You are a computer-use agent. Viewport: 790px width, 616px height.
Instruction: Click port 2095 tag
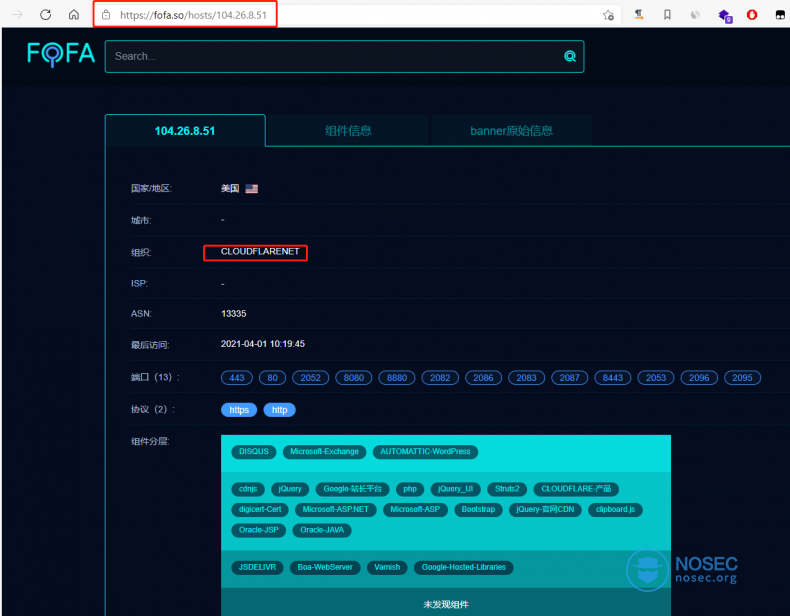pos(742,378)
